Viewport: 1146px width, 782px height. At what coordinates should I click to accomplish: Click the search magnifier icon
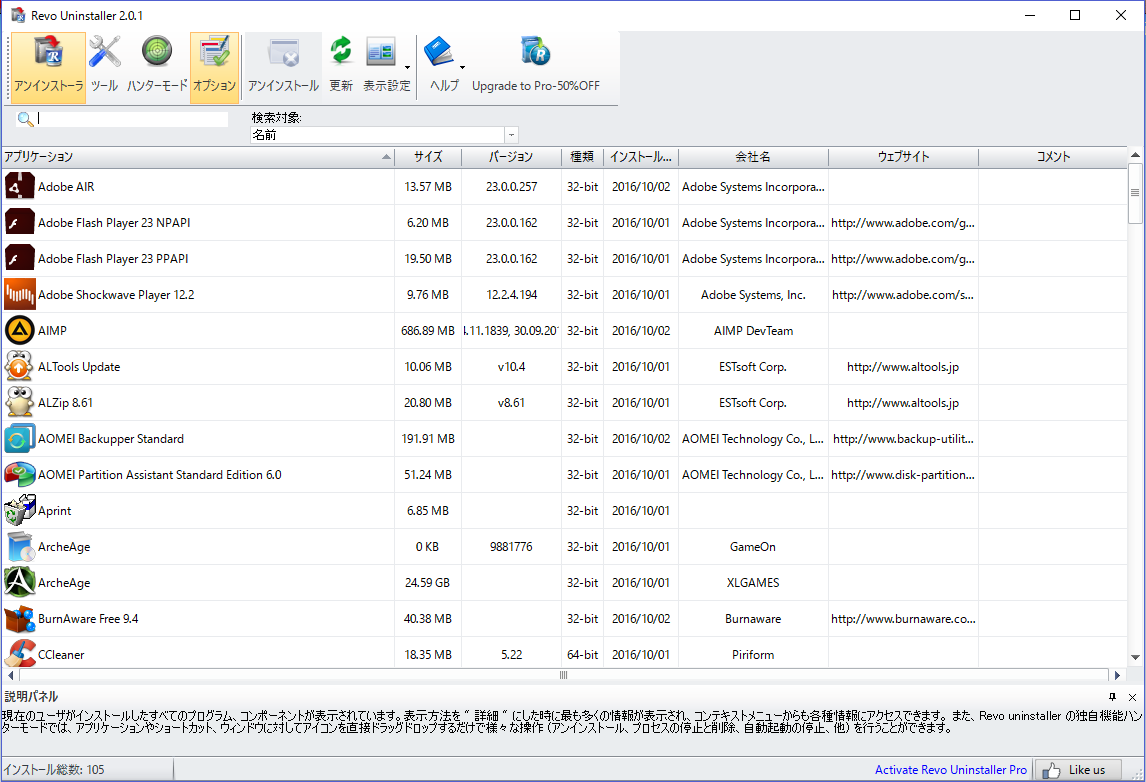pyautogui.click(x=25, y=119)
